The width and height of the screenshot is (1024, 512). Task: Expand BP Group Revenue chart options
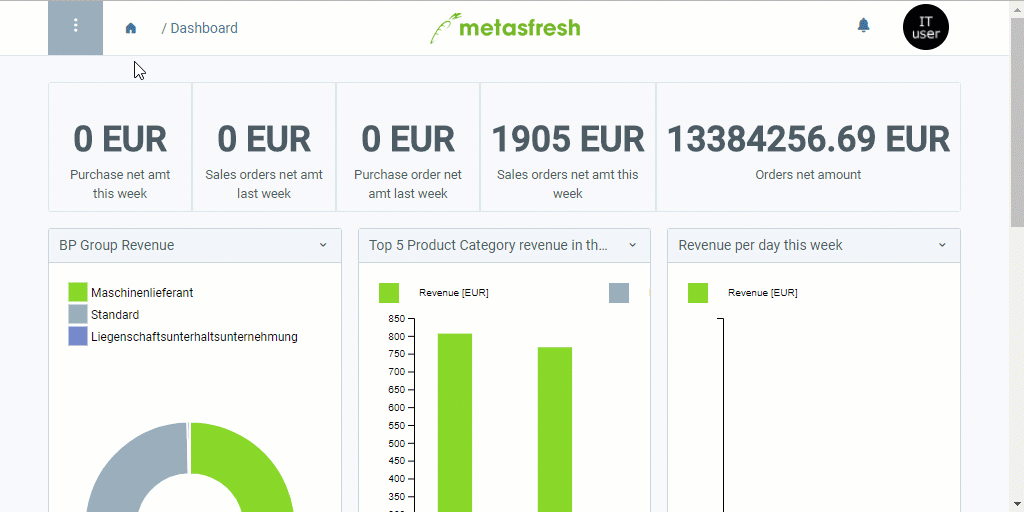pos(323,245)
